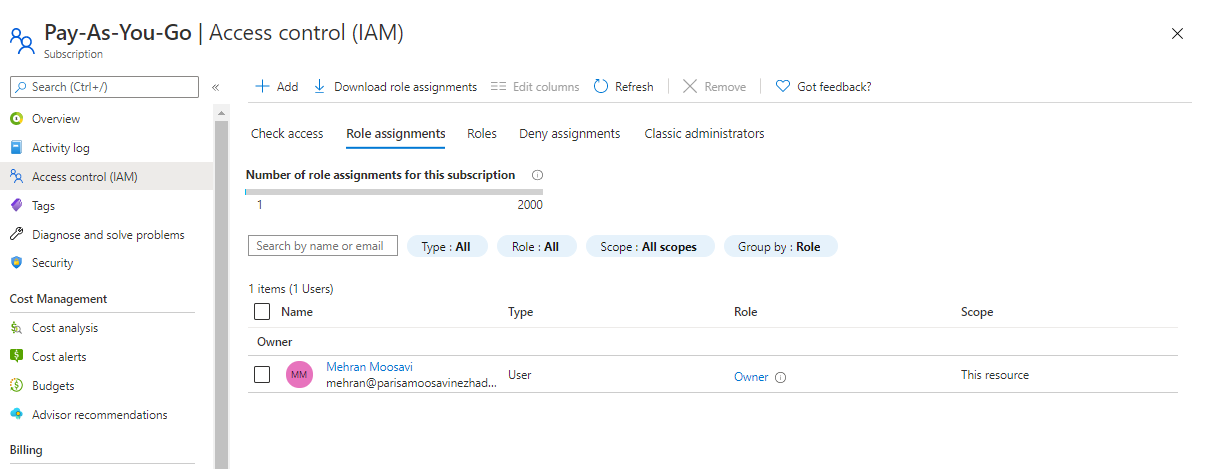
Task: Sort by the Name column header
Action: (297, 312)
